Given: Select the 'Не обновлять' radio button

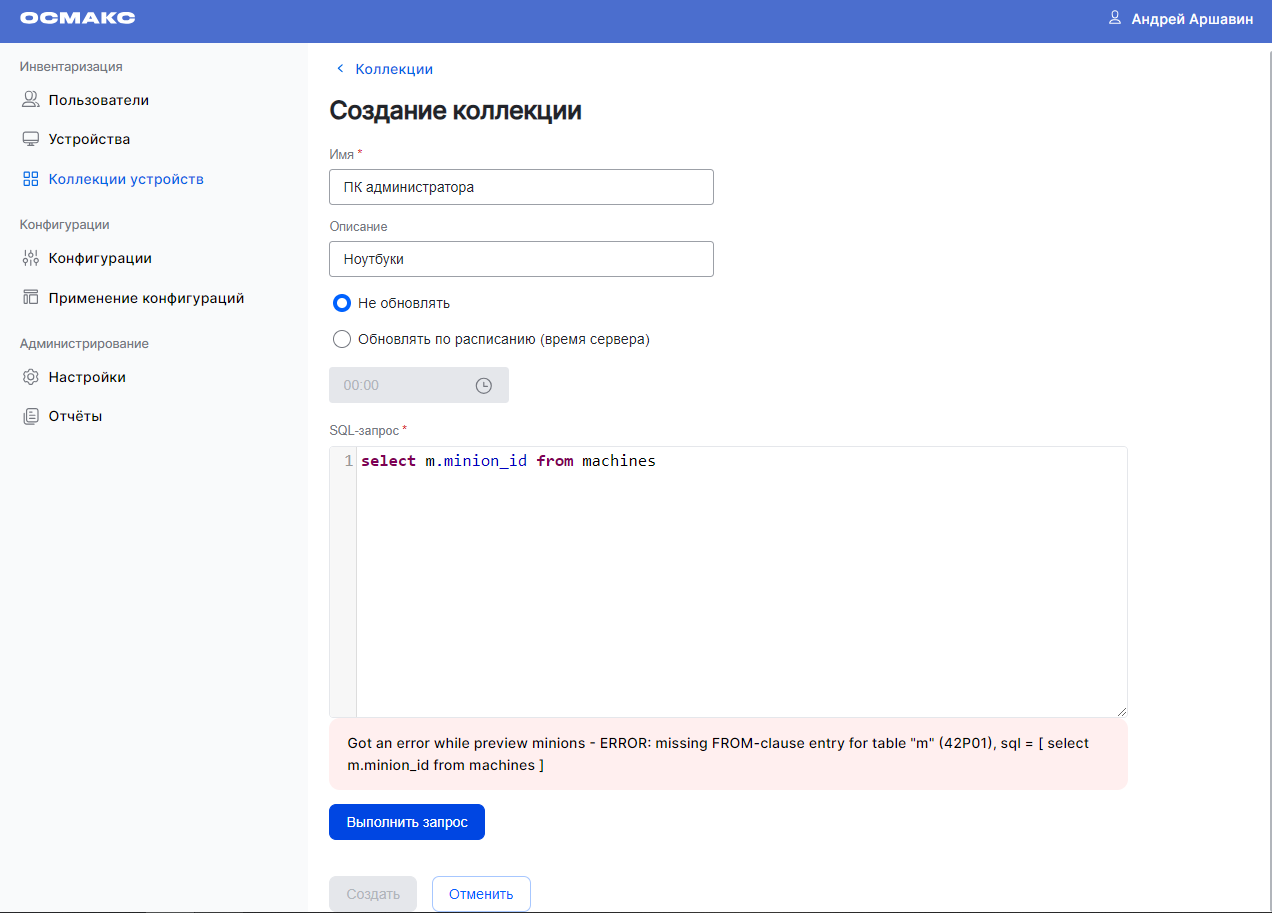Looking at the screenshot, I should pyautogui.click(x=342, y=303).
